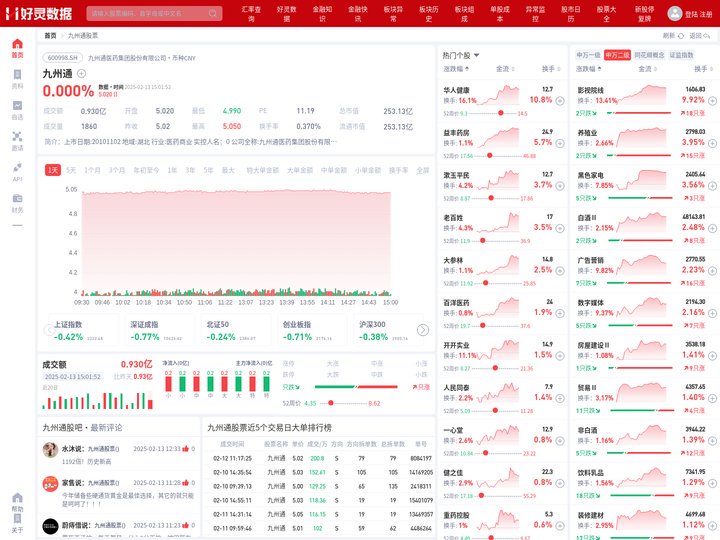Add 大参林 with its plus icon

coord(560,271)
